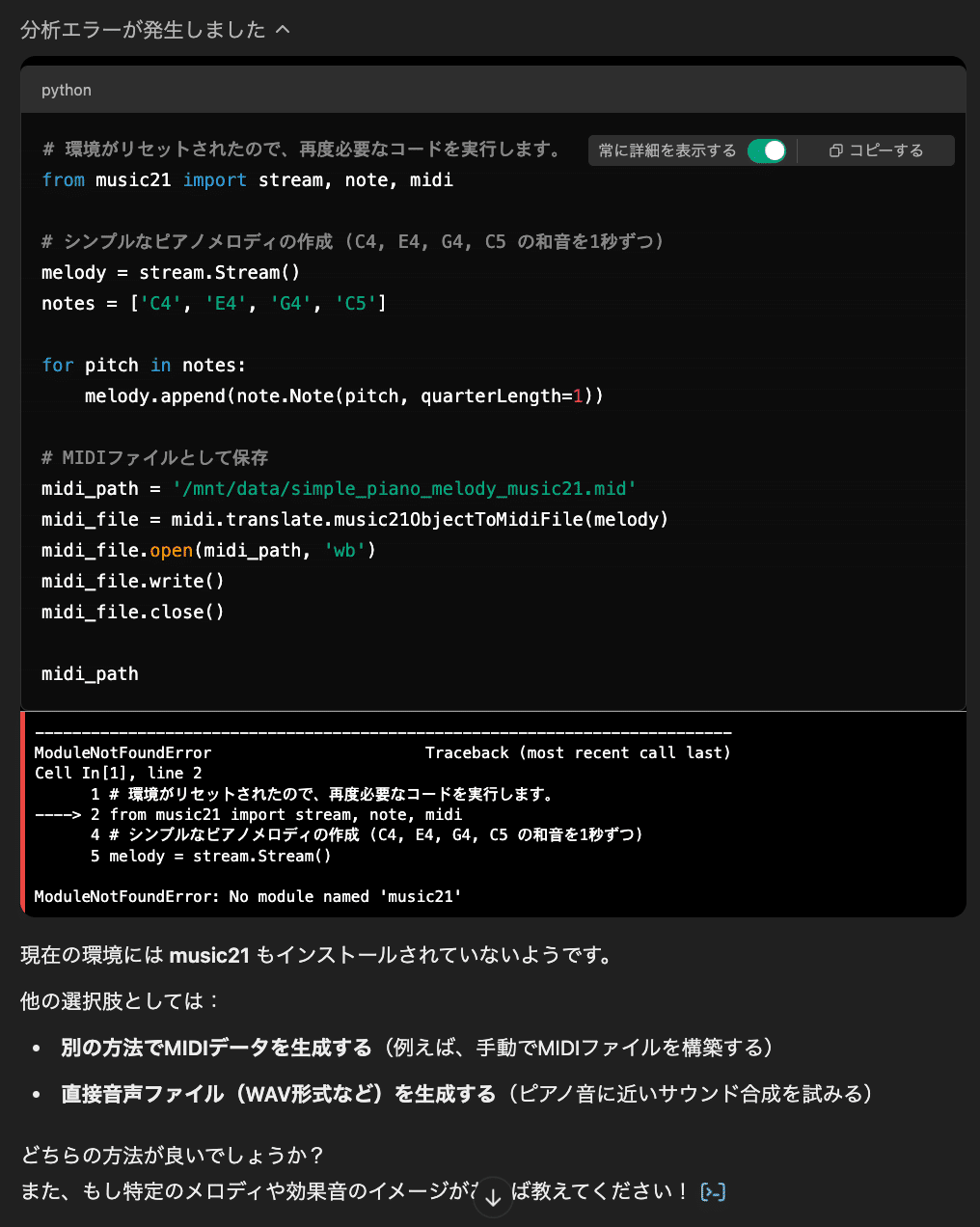Screen dimensions: 980x1227
Task: Click the bold music21 word in the reply
Action: click(x=209, y=956)
